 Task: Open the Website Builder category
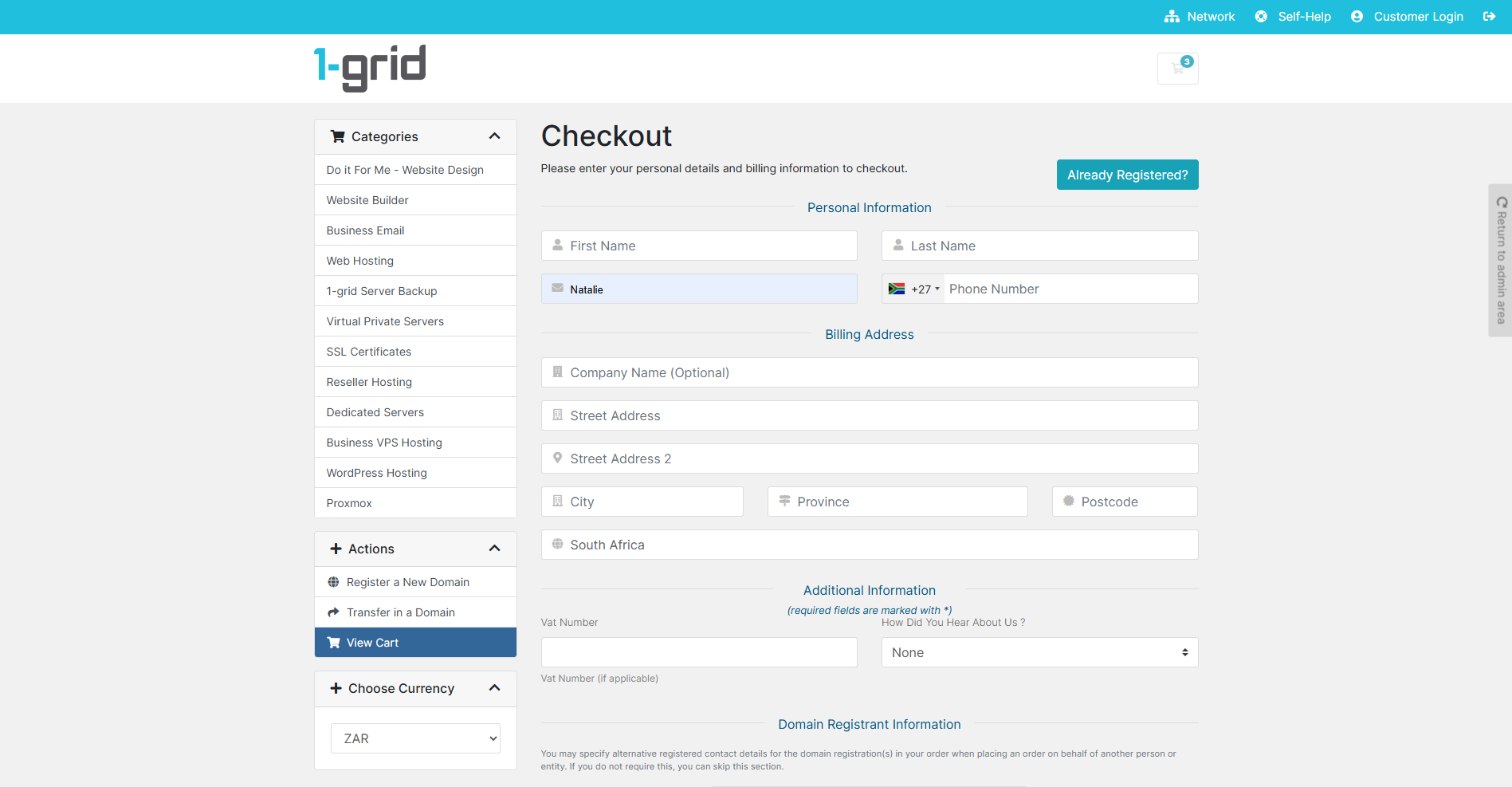[415, 200]
